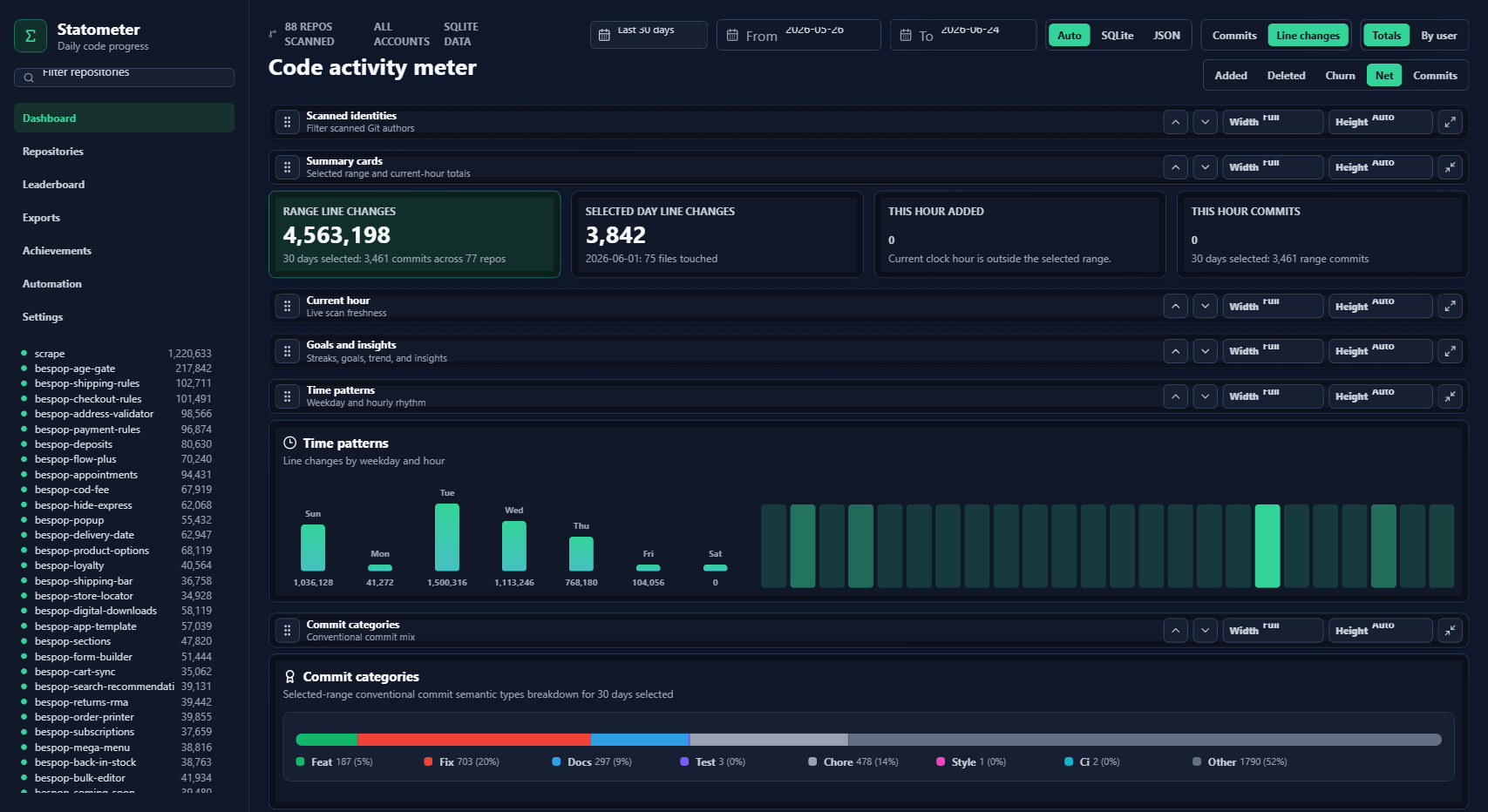Image resolution: width=1488 pixels, height=812 pixels.
Task: Open the Leaderboard page
Action: pos(124,184)
